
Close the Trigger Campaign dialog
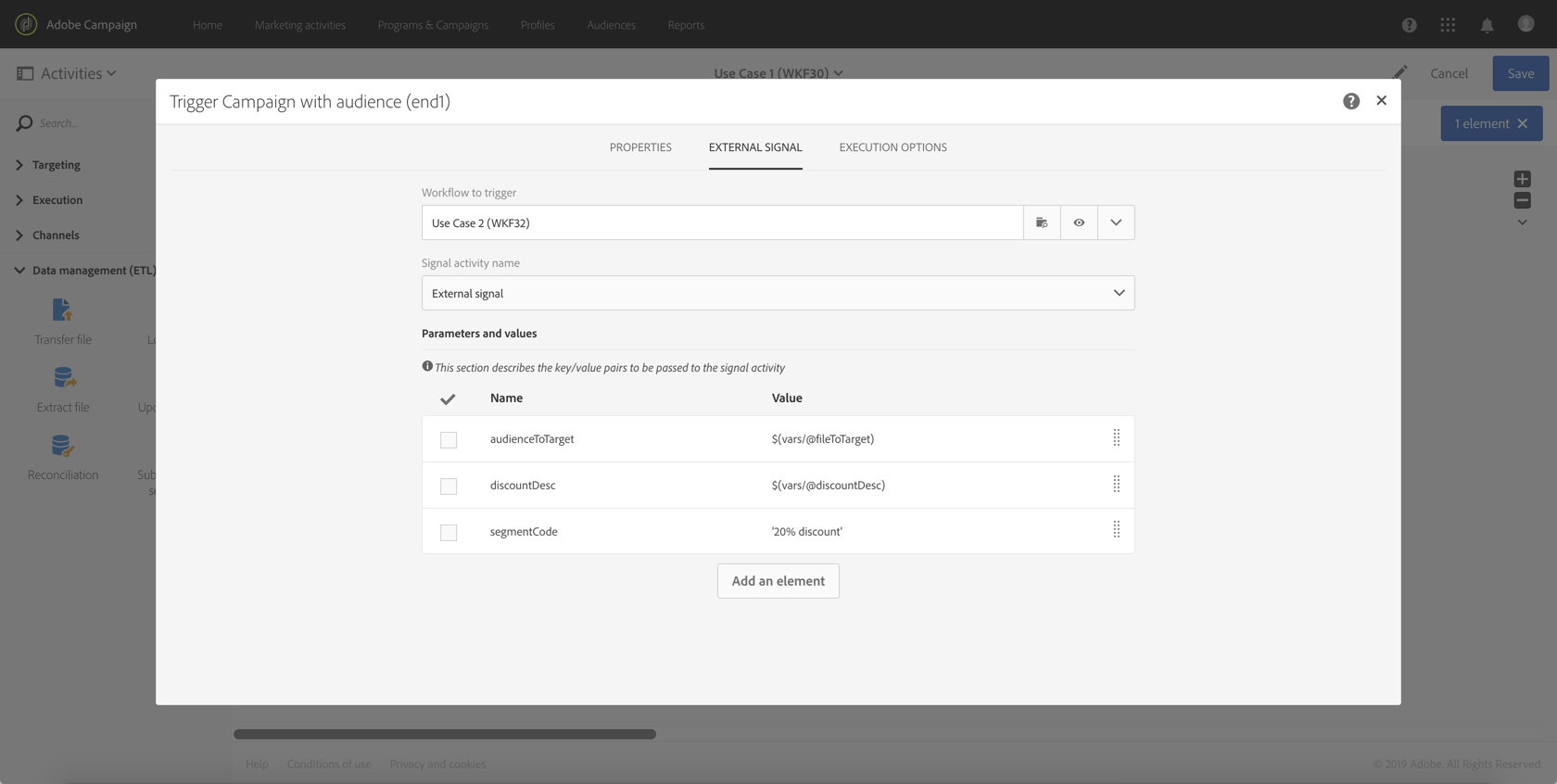1382,100
